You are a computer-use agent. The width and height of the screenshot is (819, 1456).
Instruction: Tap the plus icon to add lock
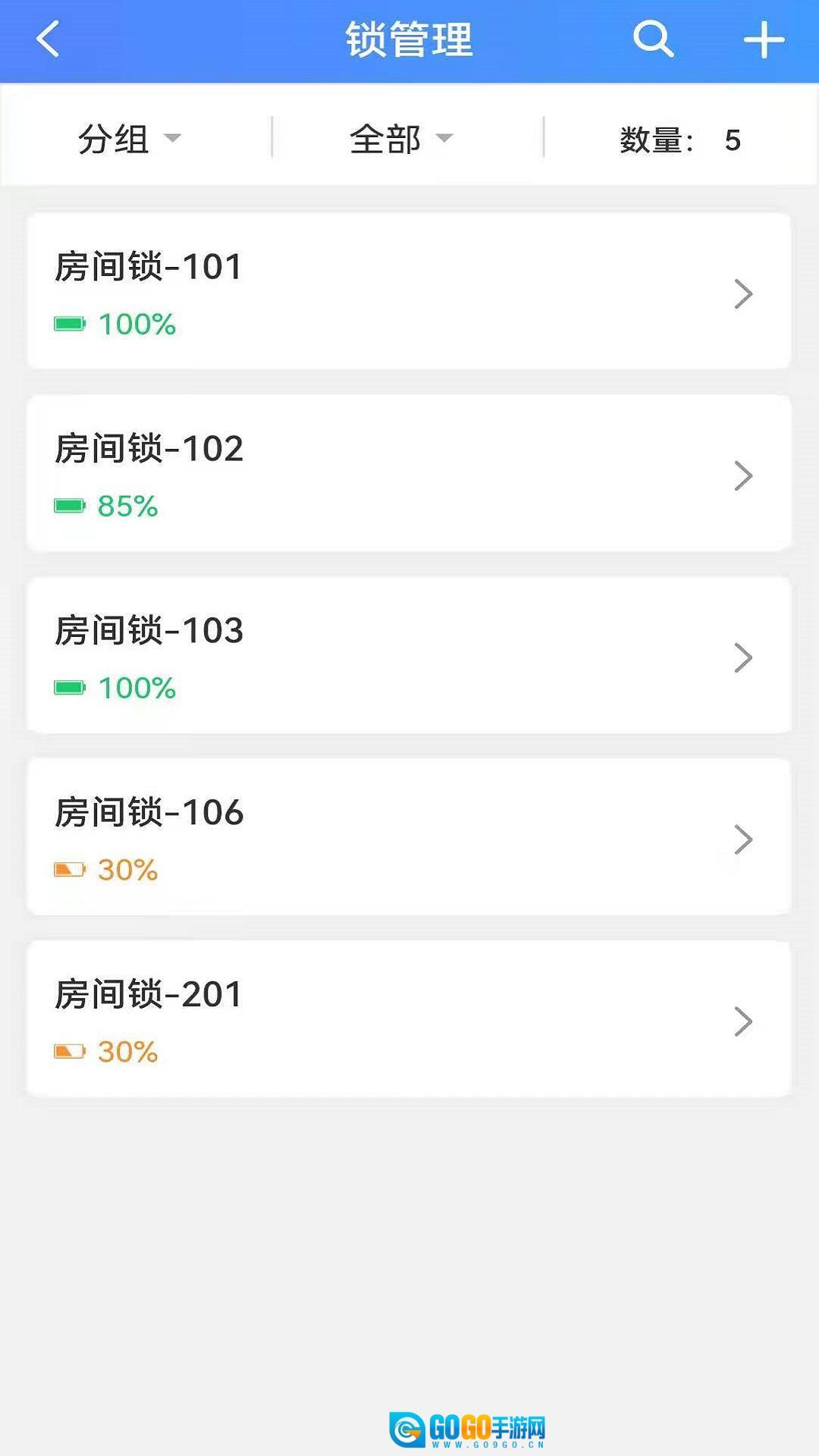[x=763, y=39]
